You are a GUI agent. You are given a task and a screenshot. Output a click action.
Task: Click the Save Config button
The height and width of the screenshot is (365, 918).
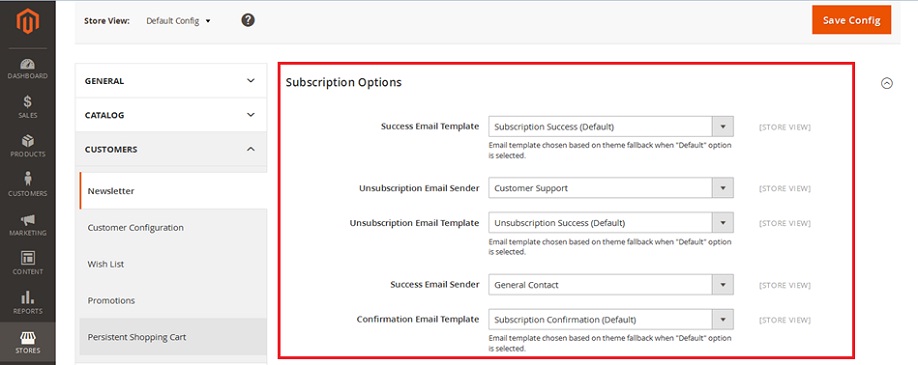851,20
